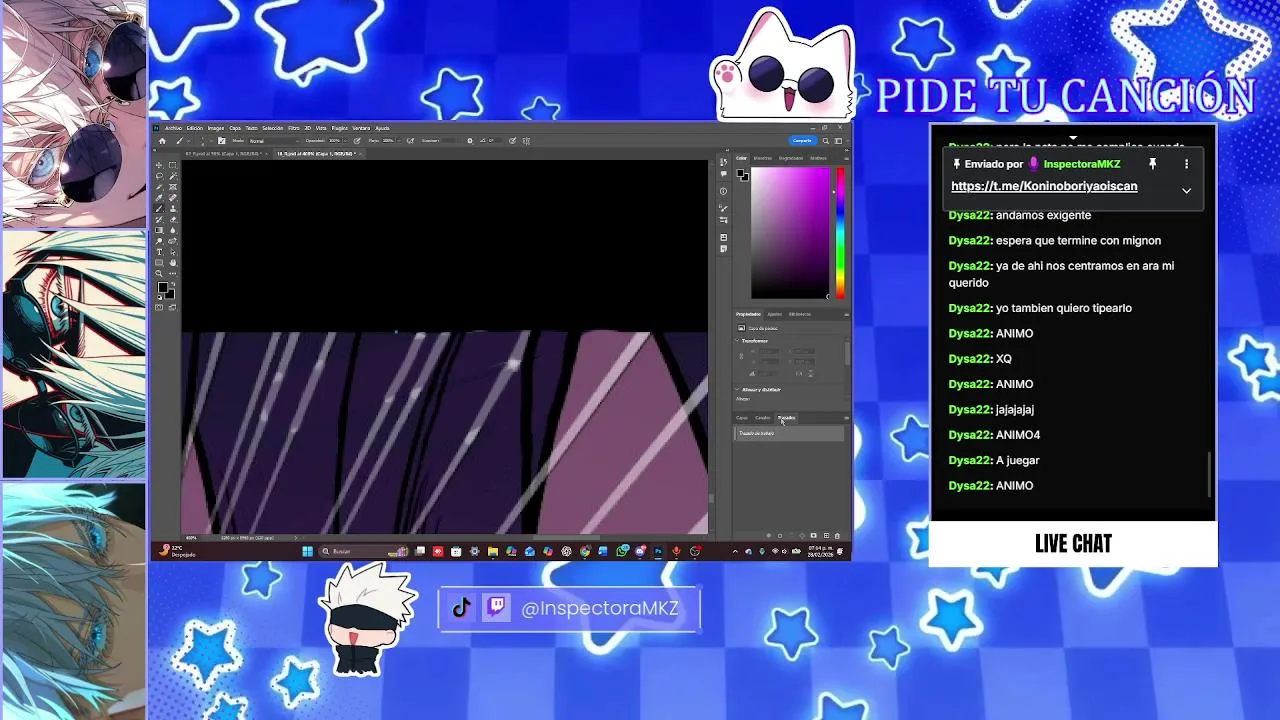This screenshot has height=720, width=1280.
Task: Select the Crop tool
Action: pos(159,187)
